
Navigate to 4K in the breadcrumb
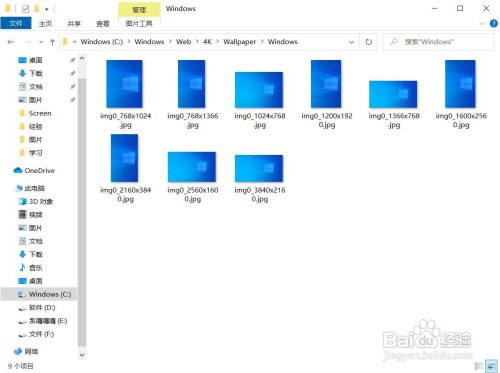pyautogui.click(x=207, y=42)
